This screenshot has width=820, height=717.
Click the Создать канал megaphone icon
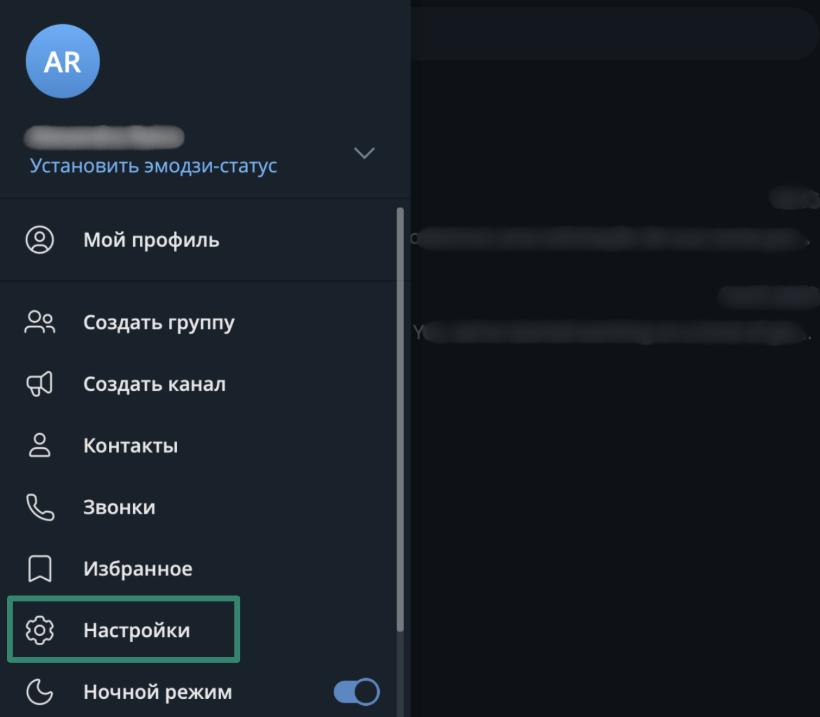point(40,384)
